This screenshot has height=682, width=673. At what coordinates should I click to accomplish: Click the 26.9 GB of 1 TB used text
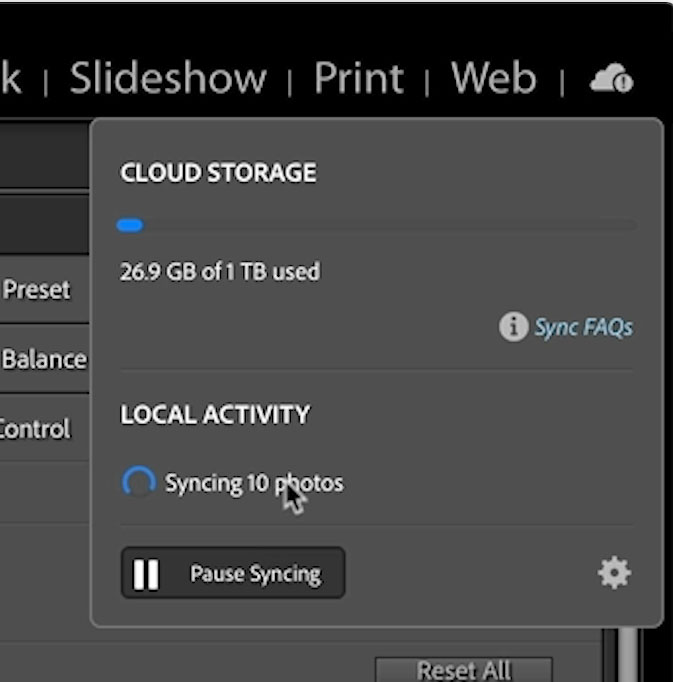pos(220,271)
